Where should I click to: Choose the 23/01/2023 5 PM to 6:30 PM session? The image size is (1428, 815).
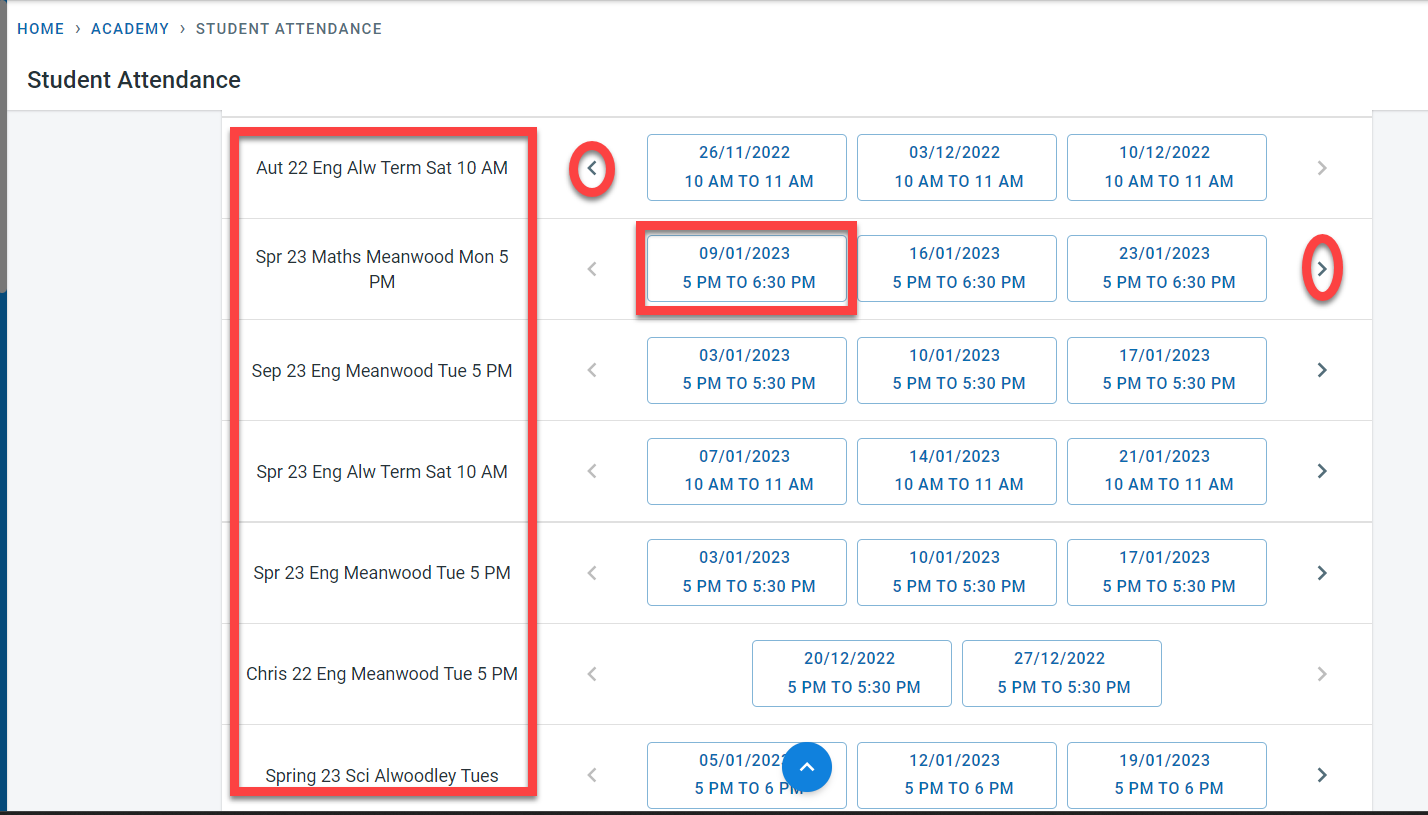(x=1167, y=268)
